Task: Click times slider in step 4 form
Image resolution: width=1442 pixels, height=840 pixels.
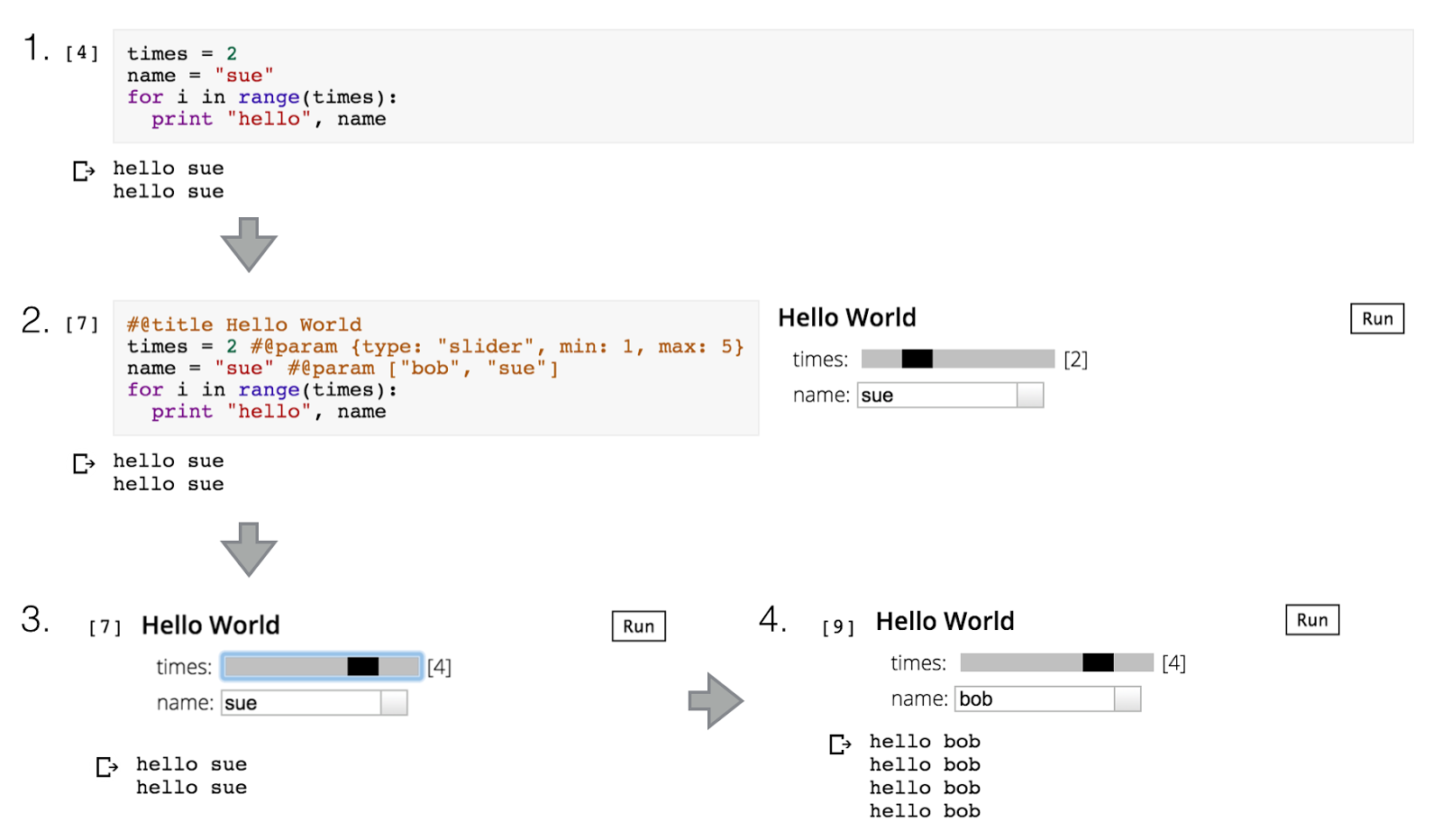Action: (x=1056, y=662)
